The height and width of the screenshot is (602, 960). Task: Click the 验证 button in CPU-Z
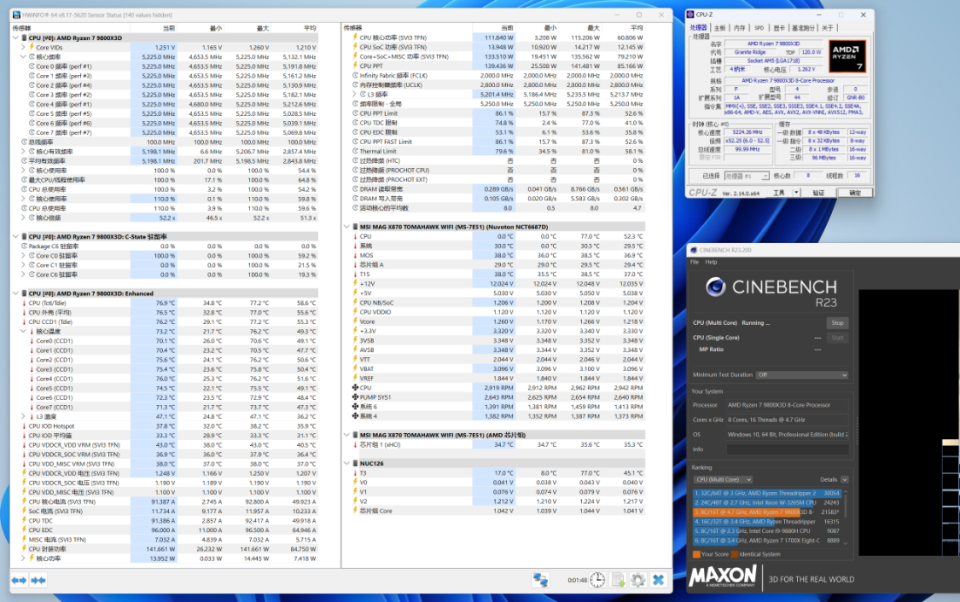point(818,193)
